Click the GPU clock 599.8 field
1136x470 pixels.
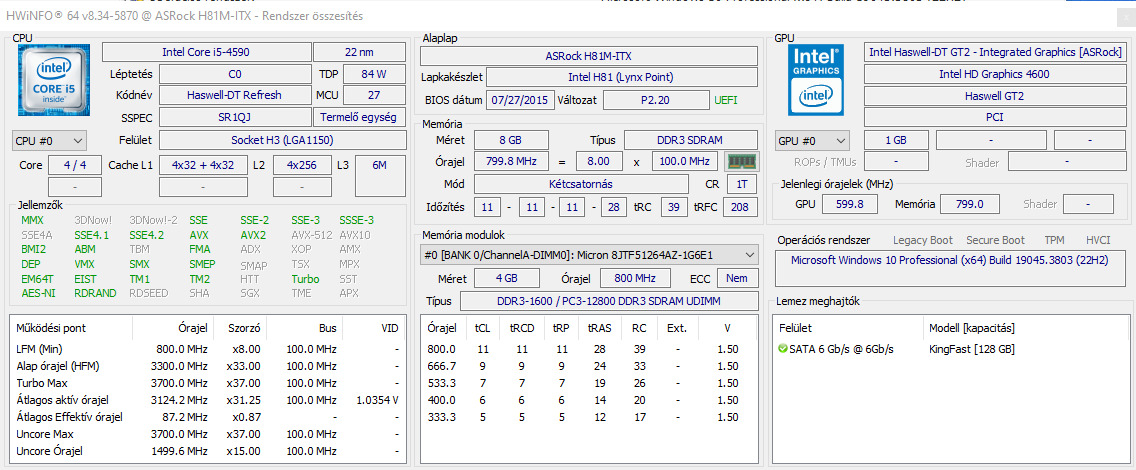(851, 205)
